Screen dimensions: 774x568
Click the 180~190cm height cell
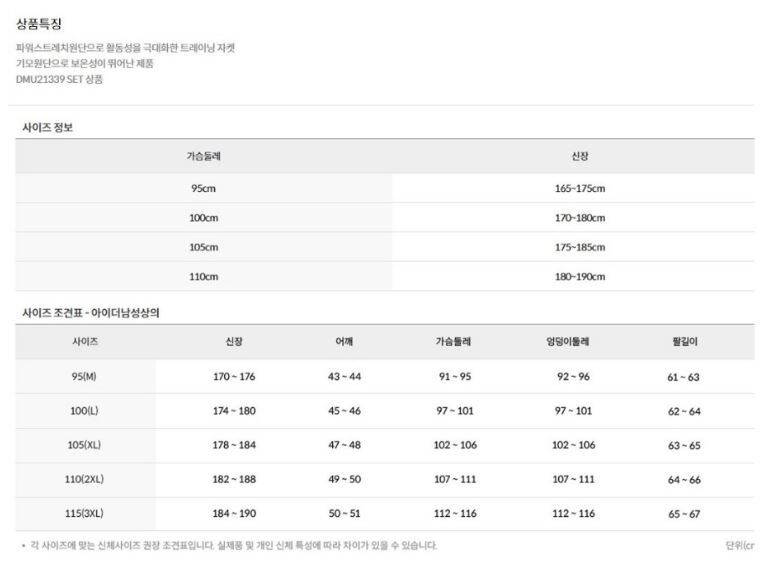(x=579, y=275)
